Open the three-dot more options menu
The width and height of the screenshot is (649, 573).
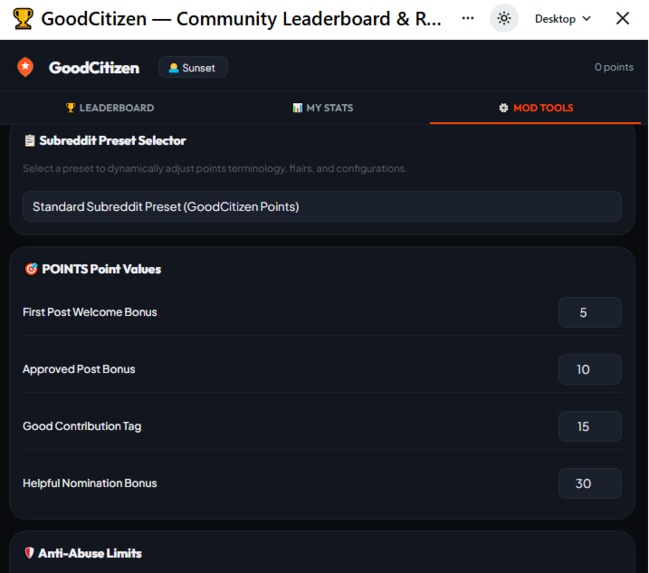click(x=468, y=18)
